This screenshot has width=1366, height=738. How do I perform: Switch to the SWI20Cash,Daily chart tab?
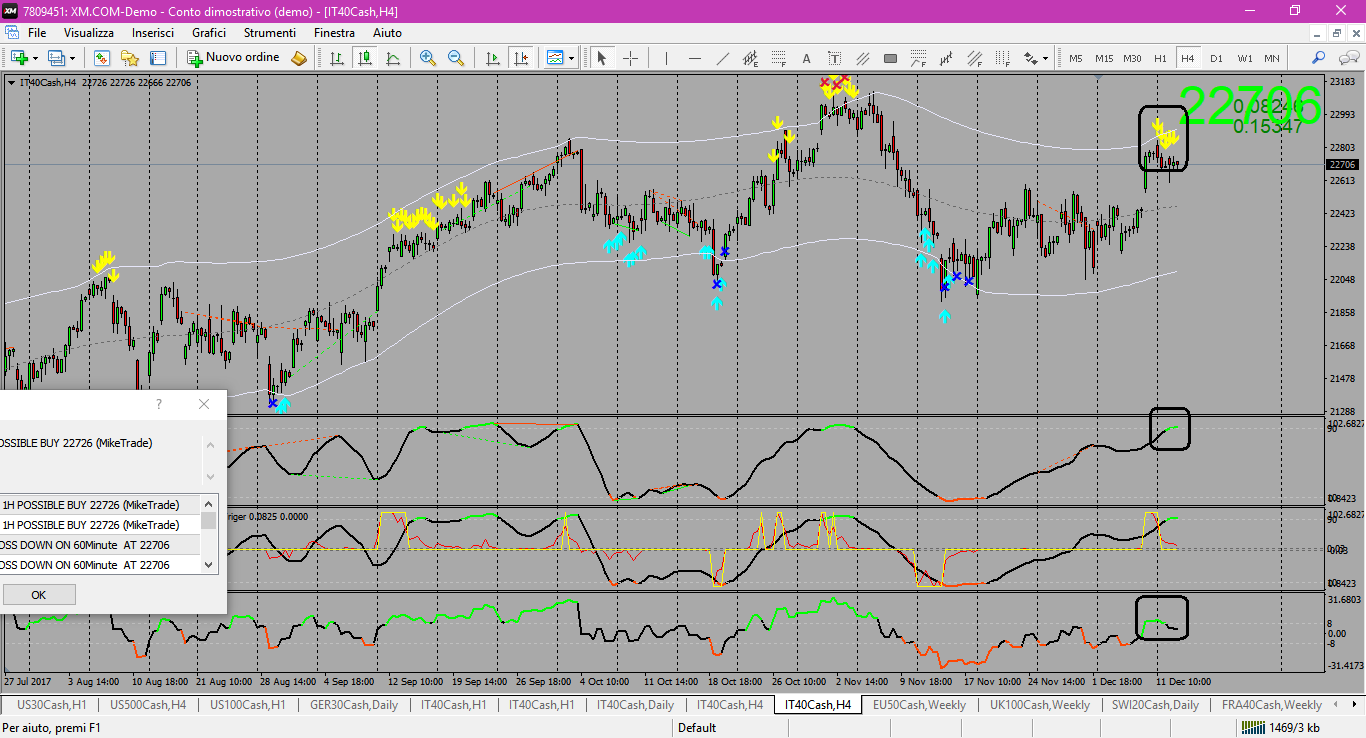pos(1155,705)
